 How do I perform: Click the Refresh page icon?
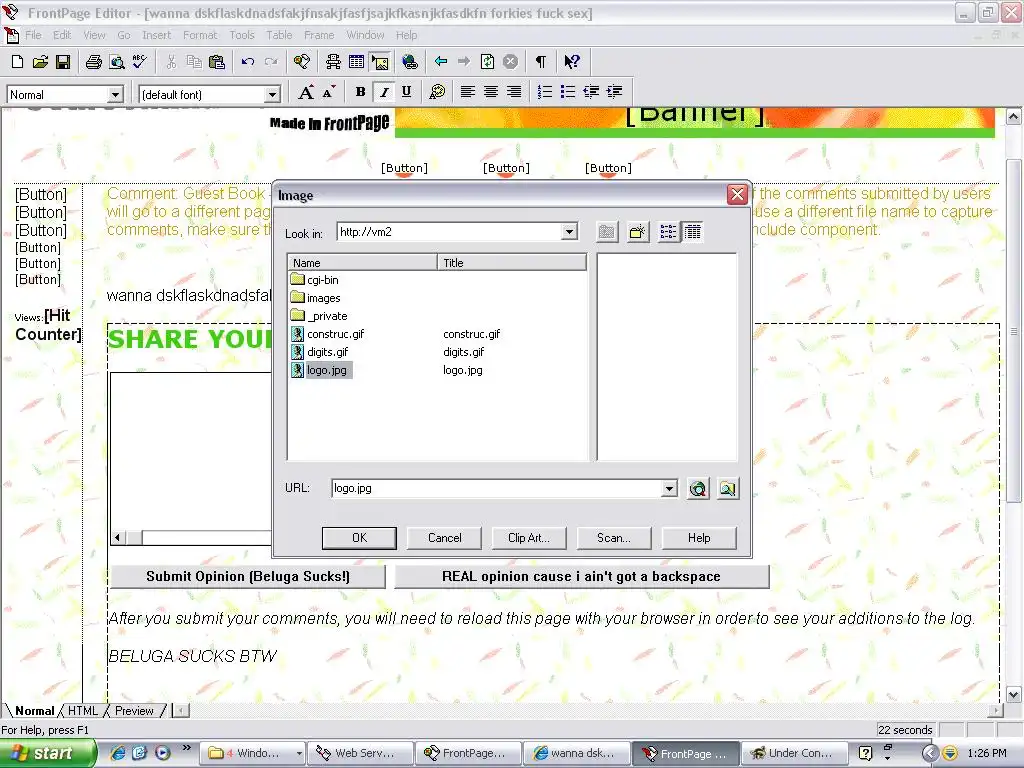pyautogui.click(x=488, y=62)
